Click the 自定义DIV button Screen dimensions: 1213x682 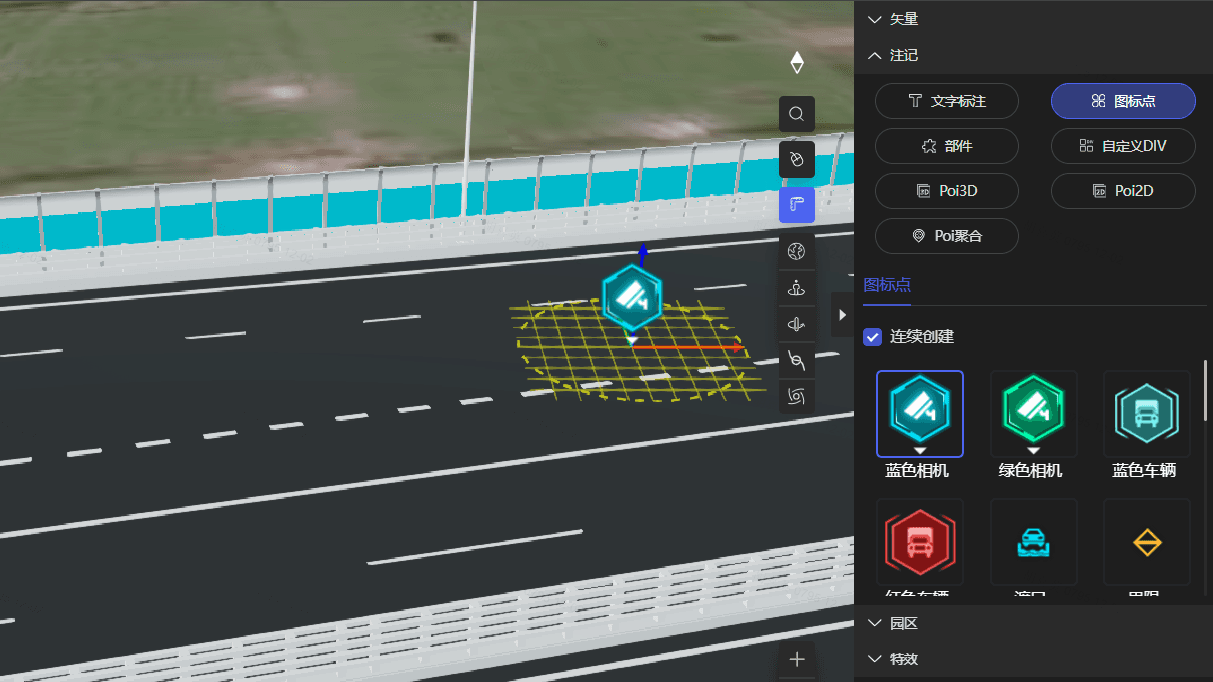tap(1123, 146)
